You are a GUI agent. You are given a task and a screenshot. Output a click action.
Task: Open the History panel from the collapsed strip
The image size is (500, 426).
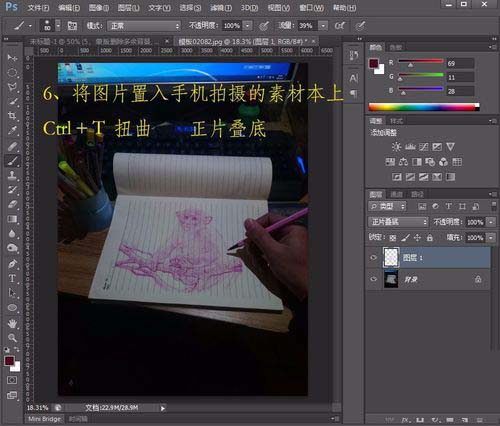coord(354,55)
